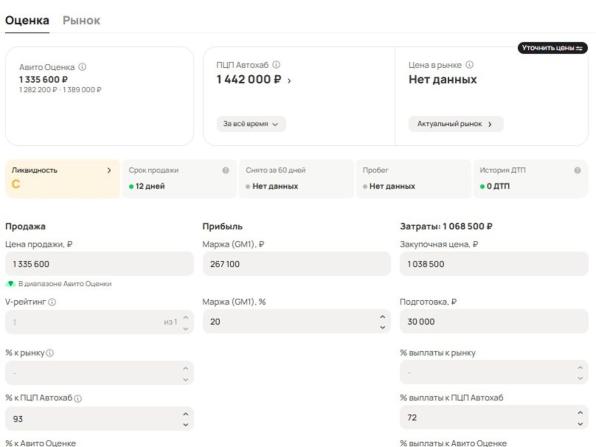Screen dimensions: 596x447
Task: Increase % выплаты к ПЦП Автохаб value
Action: (x=580, y=413)
